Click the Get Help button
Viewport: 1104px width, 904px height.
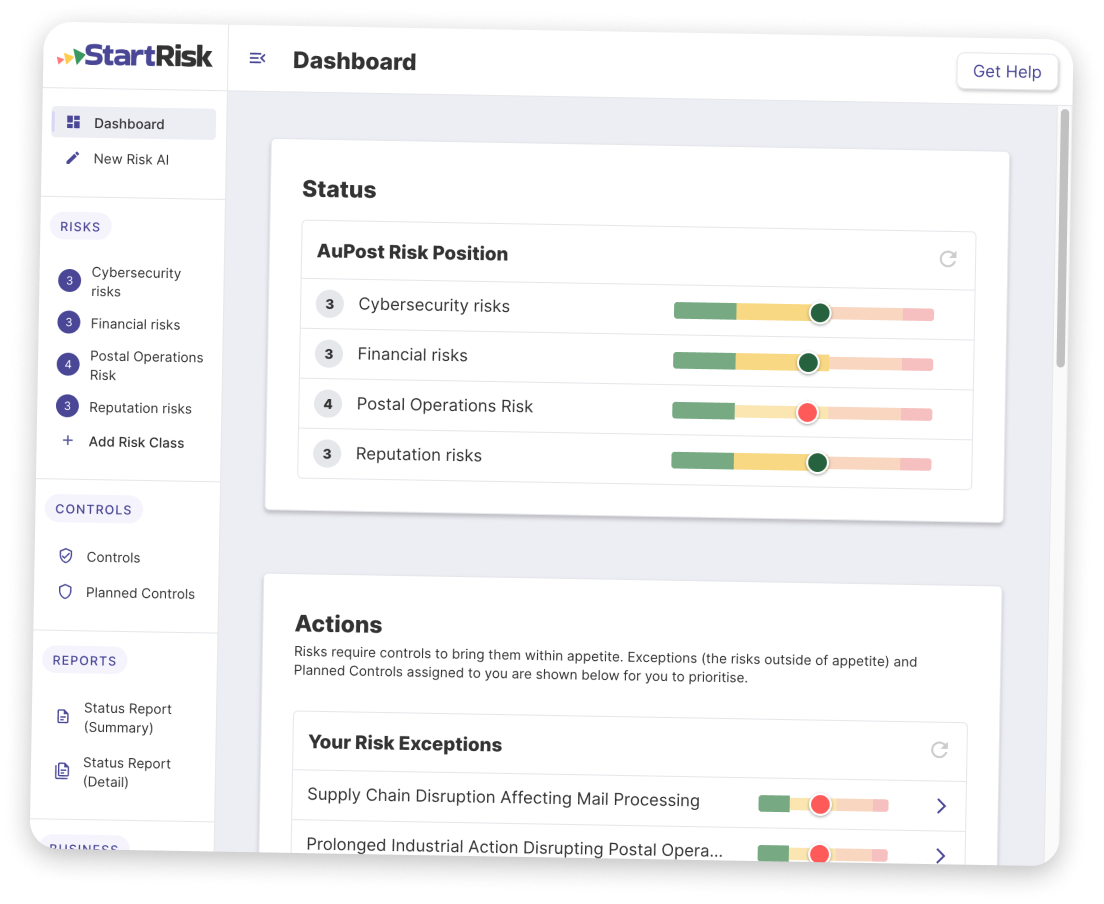coord(1007,71)
